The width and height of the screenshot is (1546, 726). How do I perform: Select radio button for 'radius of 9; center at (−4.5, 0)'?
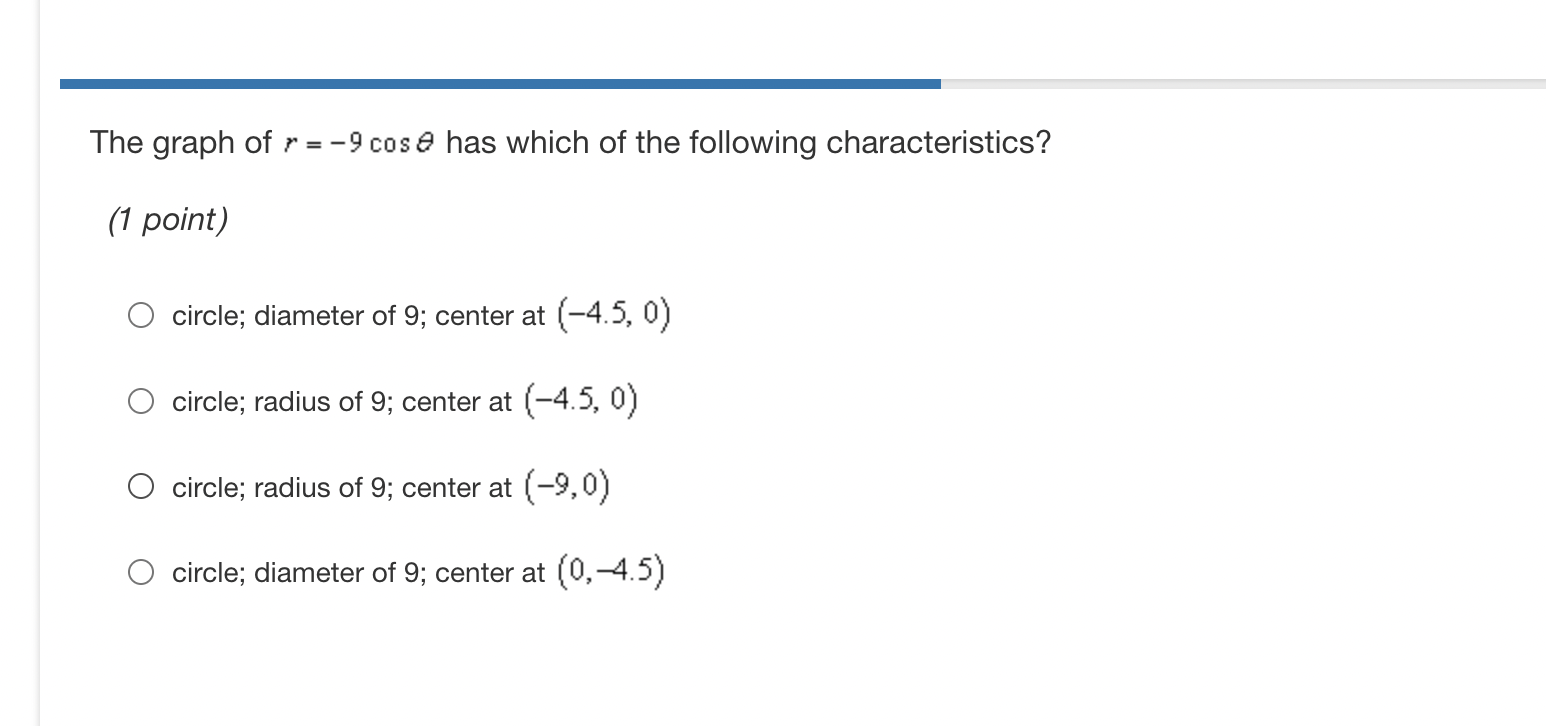point(141,400)
